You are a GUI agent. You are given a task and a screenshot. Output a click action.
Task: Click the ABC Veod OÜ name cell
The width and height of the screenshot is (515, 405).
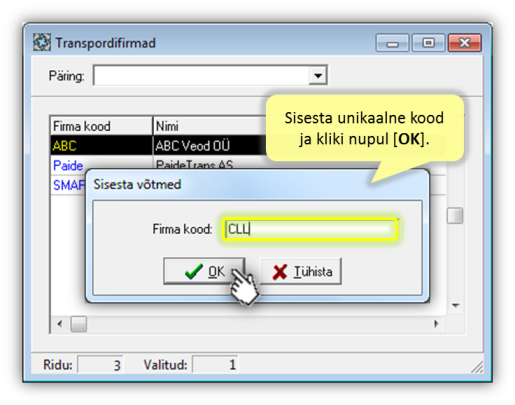click(209, 145)
